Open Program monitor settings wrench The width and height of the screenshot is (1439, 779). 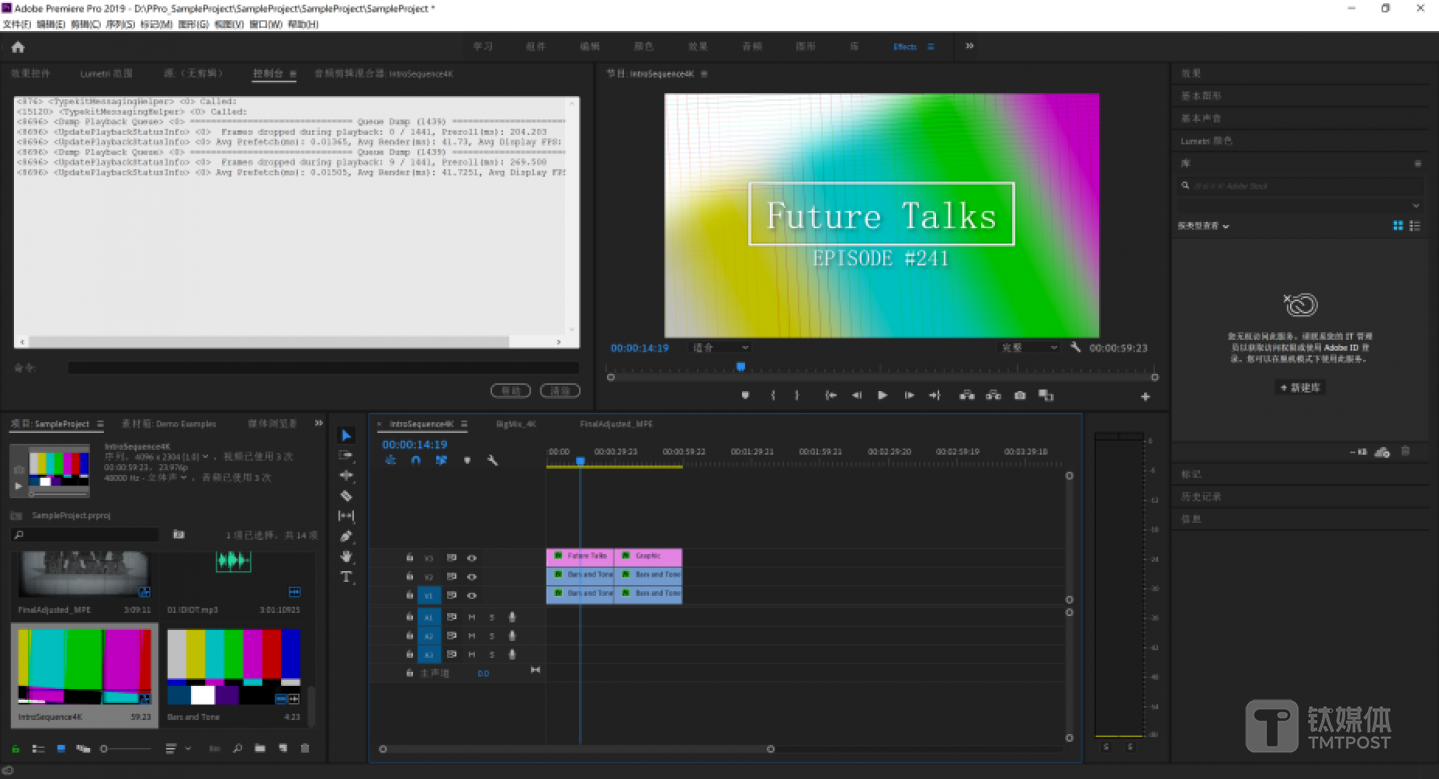[1075, 347]
